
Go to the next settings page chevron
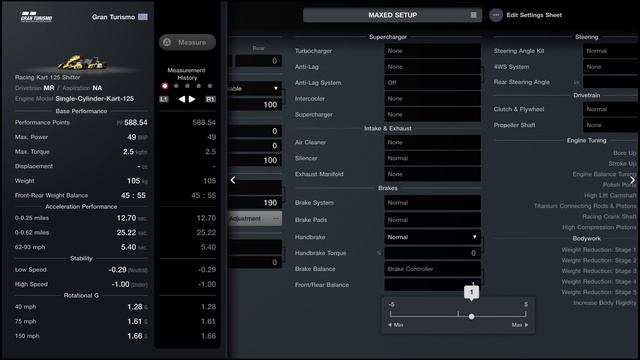632,180
